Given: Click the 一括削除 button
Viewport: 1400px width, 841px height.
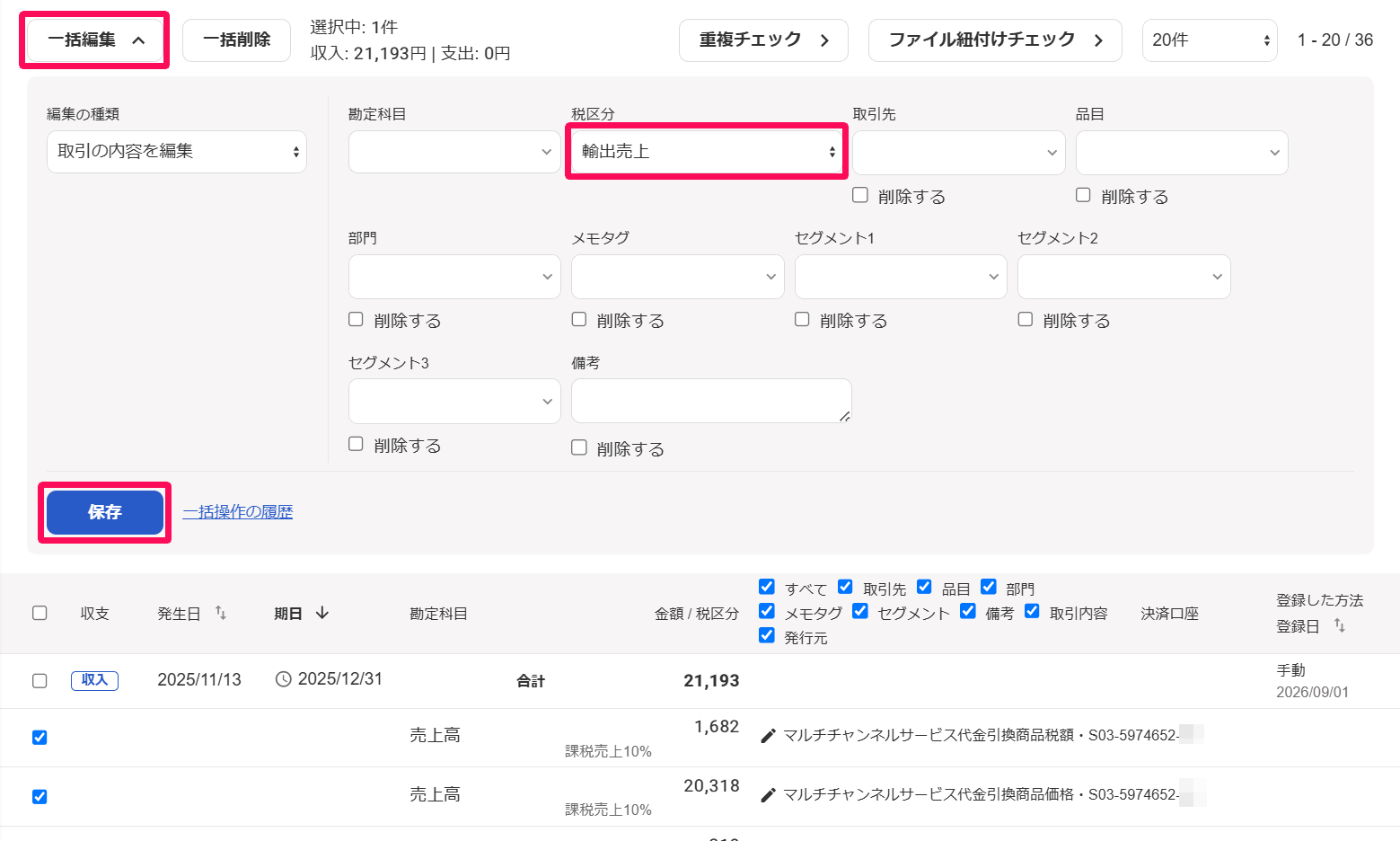Looking at the screenshot, I should click(236, 40).
